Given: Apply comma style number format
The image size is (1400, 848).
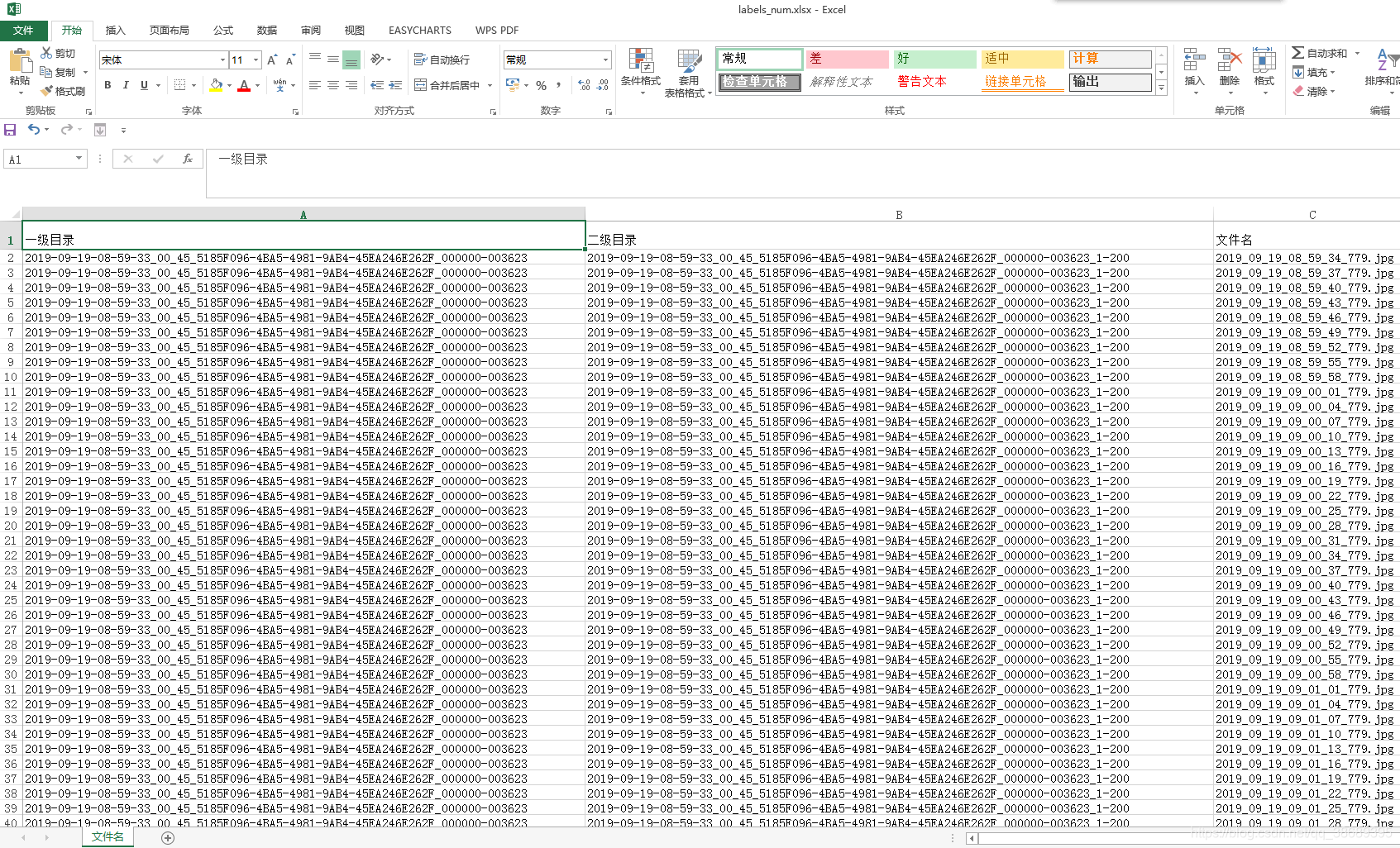Looking at the screenshot, I should (559, 85).
